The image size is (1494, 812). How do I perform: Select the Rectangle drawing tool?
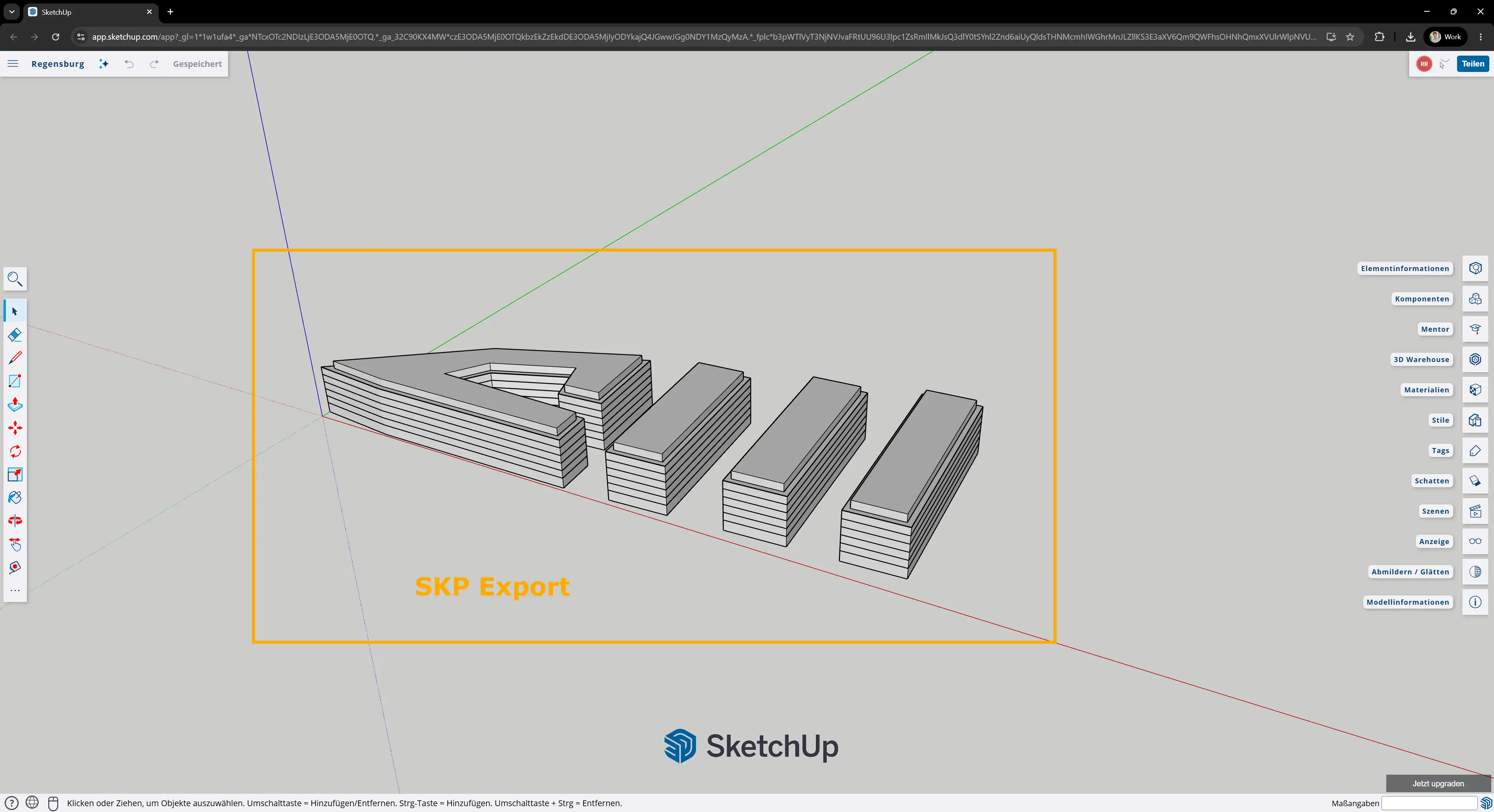(15, 381)
